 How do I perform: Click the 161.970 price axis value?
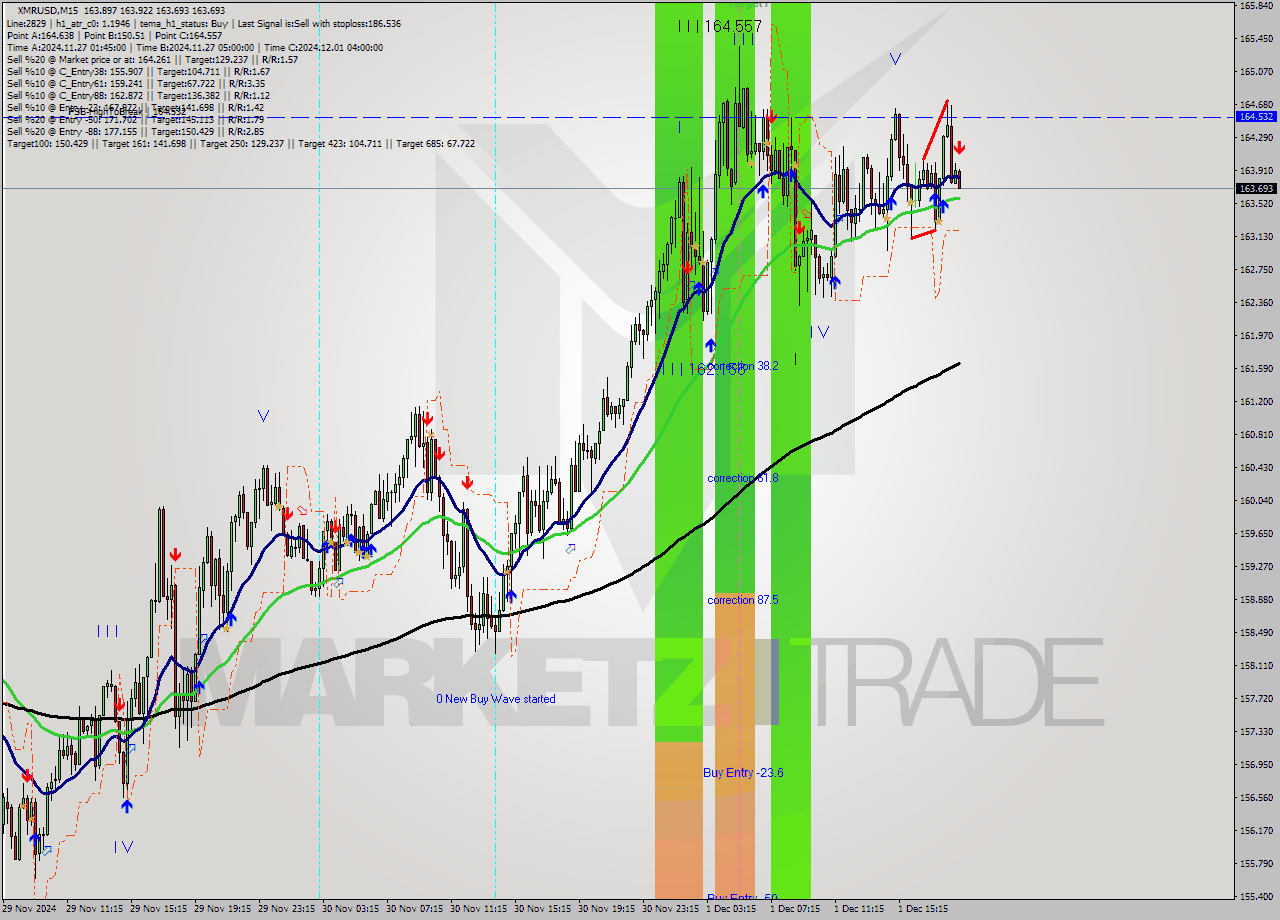click(1256, 336)
